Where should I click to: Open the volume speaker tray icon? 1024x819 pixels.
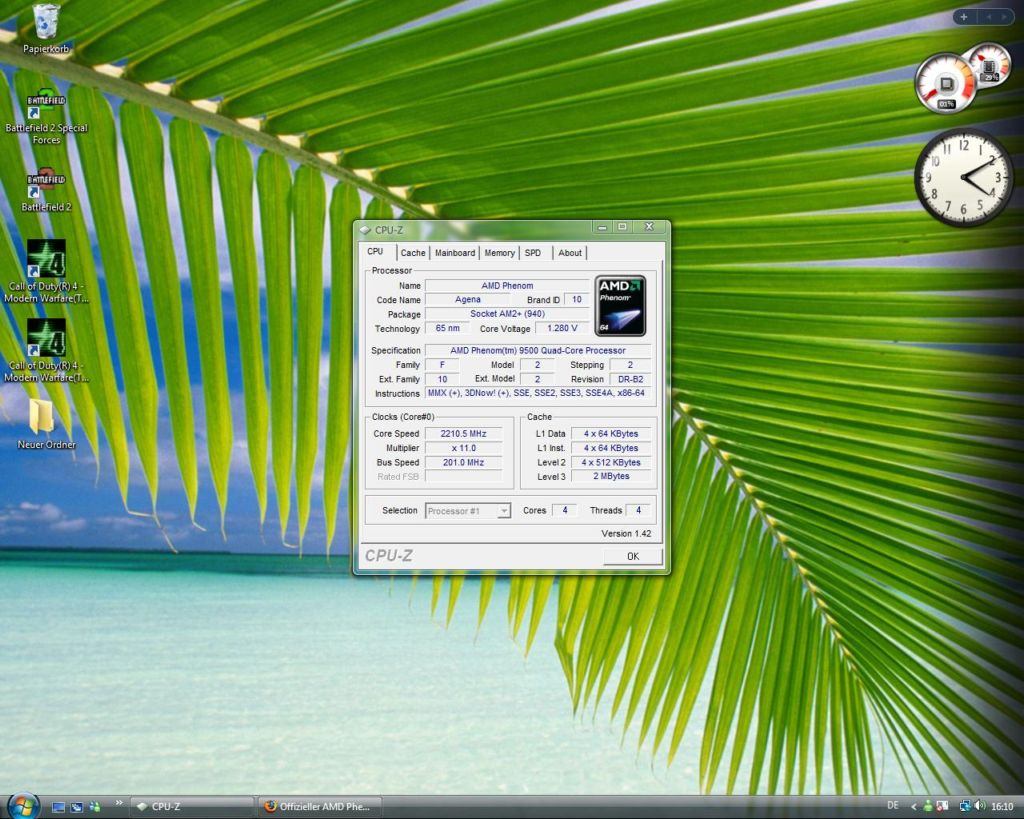pos(980,807)
